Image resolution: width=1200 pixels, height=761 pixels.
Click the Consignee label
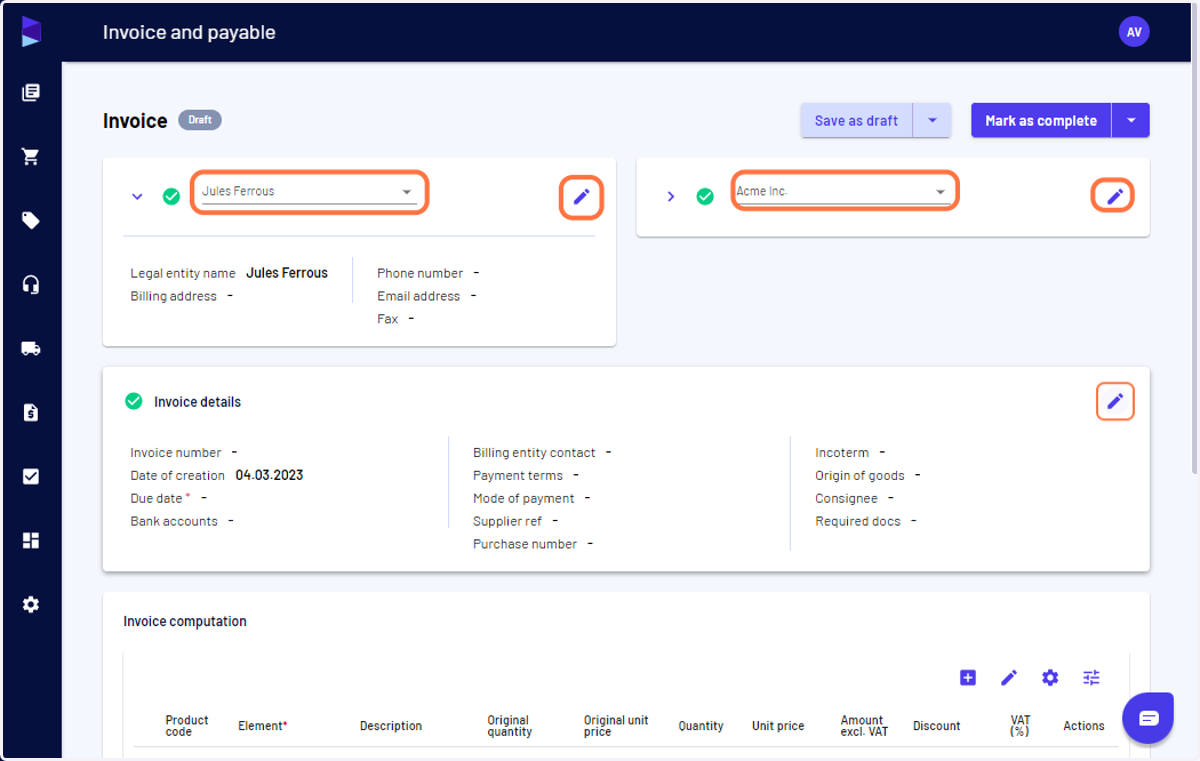pos(846,498)
